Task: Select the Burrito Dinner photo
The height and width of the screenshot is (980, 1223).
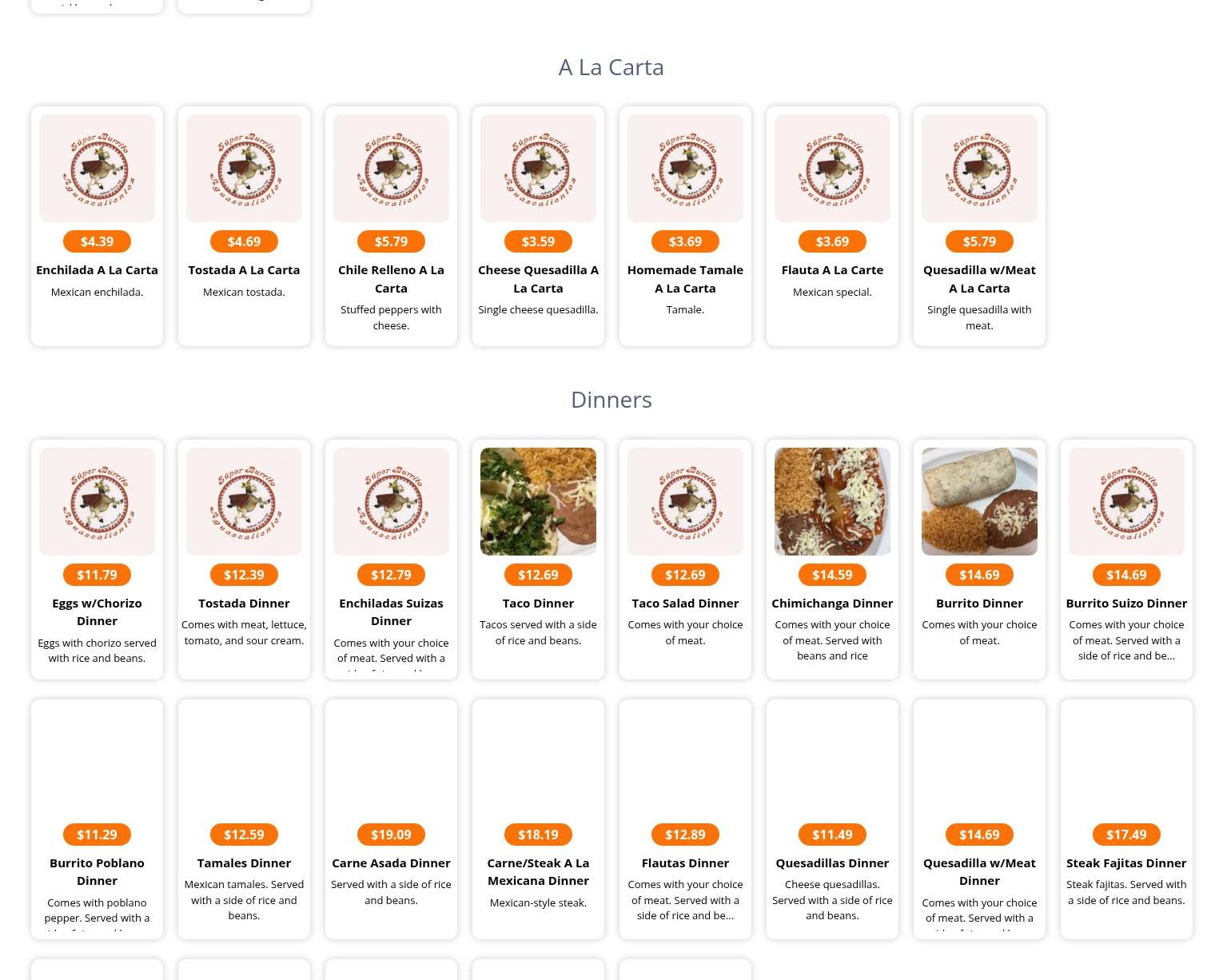Action: click(979, 501)
